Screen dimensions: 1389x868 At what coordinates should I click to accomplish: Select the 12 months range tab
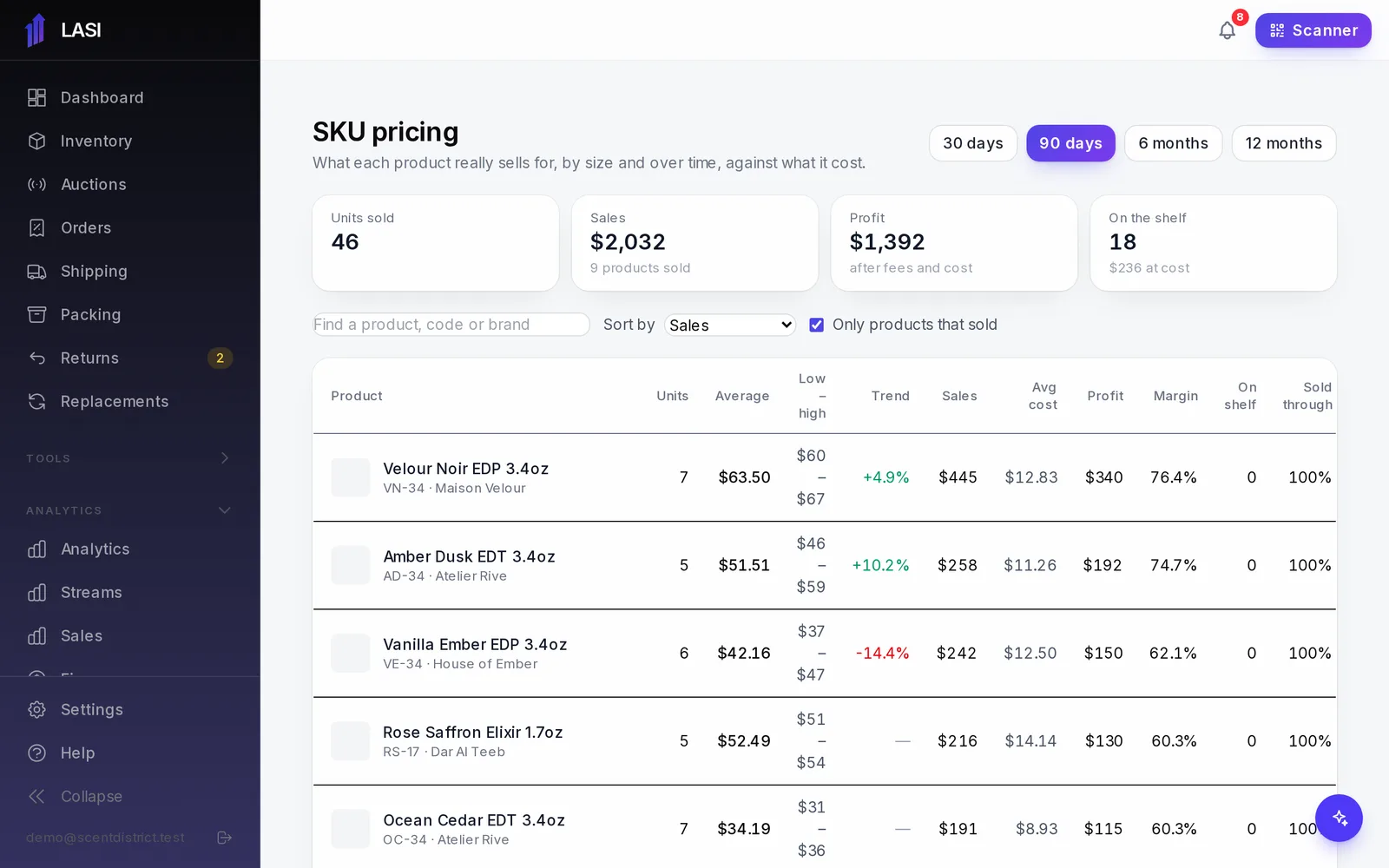[x=1284, y=143]
